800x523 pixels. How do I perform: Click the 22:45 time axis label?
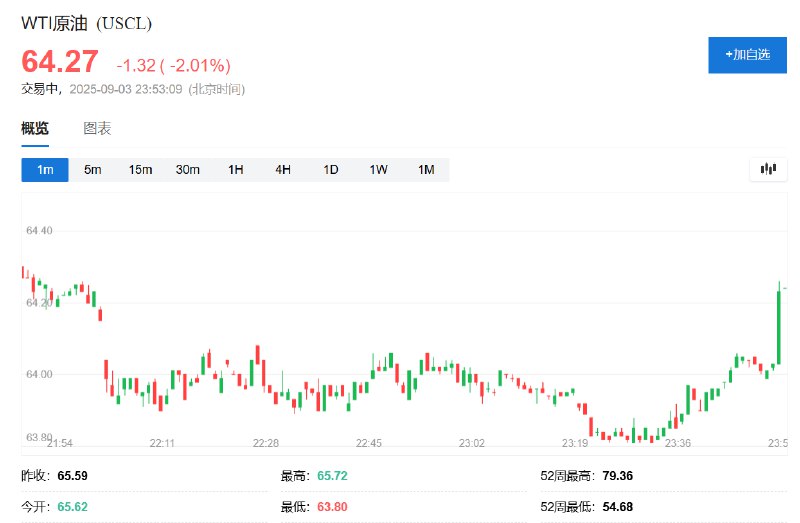click(x=369, y=443)
